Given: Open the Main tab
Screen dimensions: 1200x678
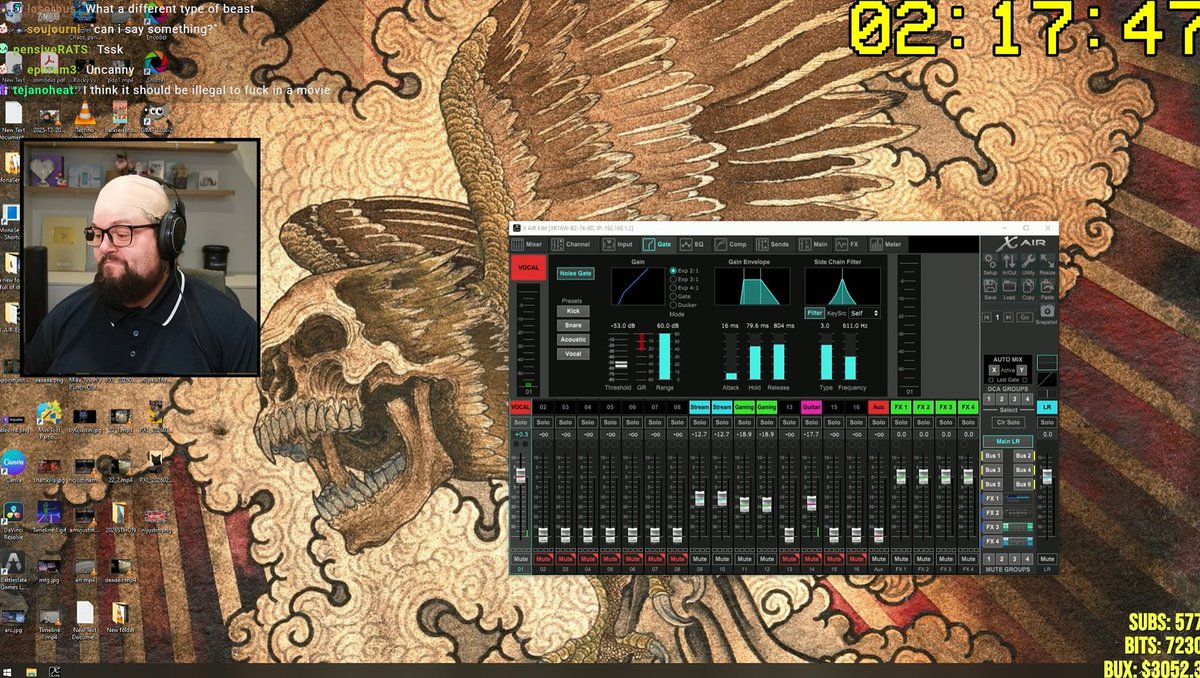Looking at the screenshot, I should [x=814, y=244].
